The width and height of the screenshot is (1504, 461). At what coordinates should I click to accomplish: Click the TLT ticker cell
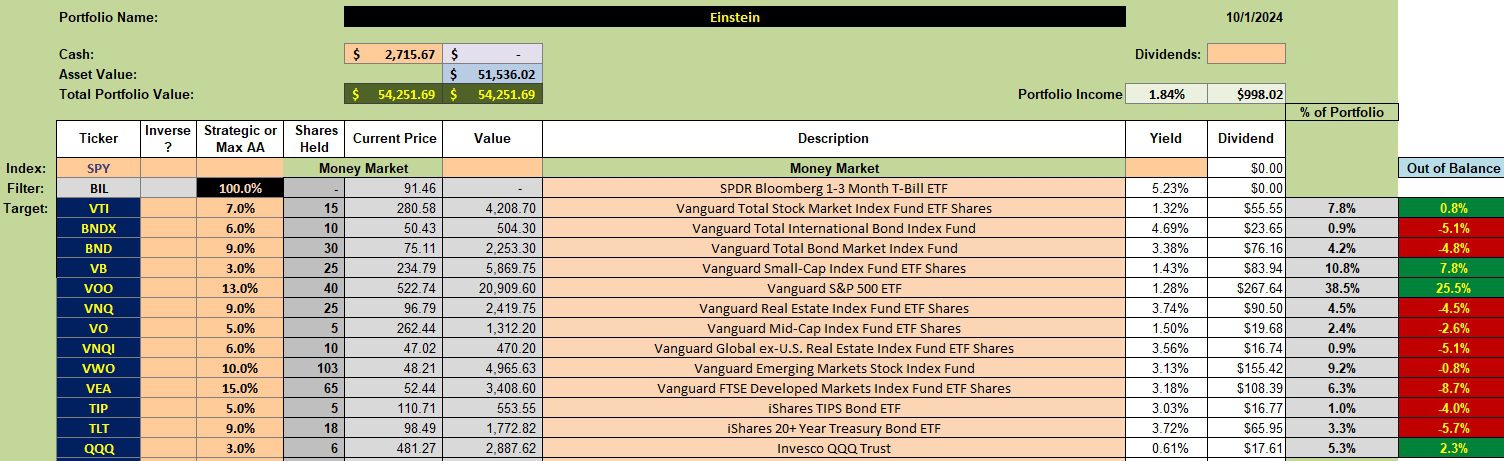pos(98,428)
